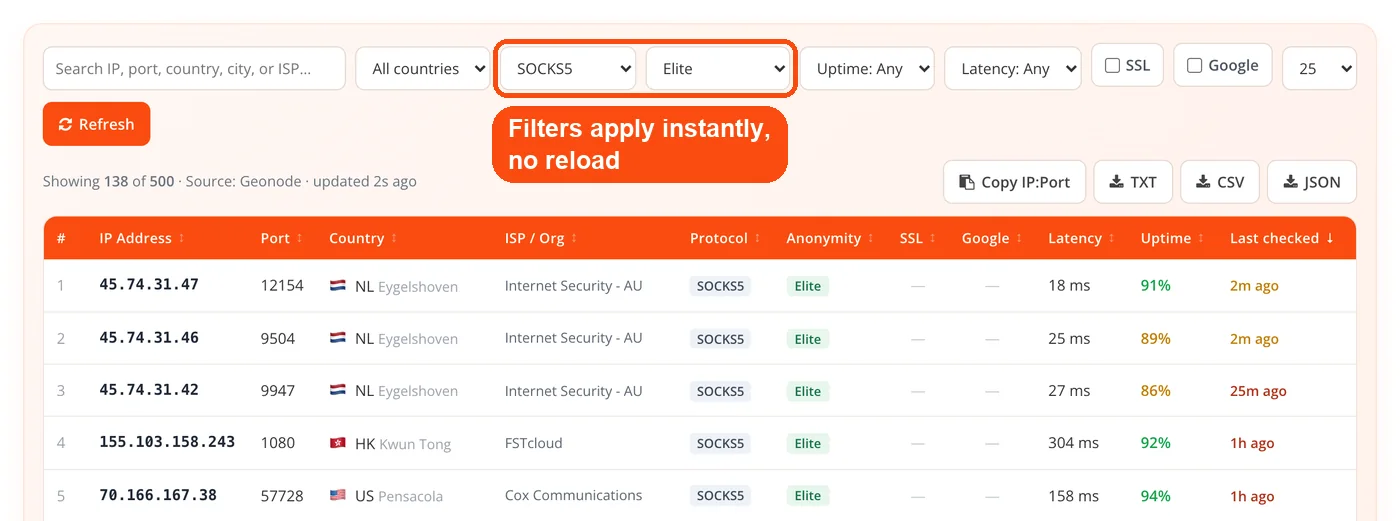Click the copy icon beside Copy IP:Port
Image resolution: width=1400 pixels, height=521 pixels.
967,182
